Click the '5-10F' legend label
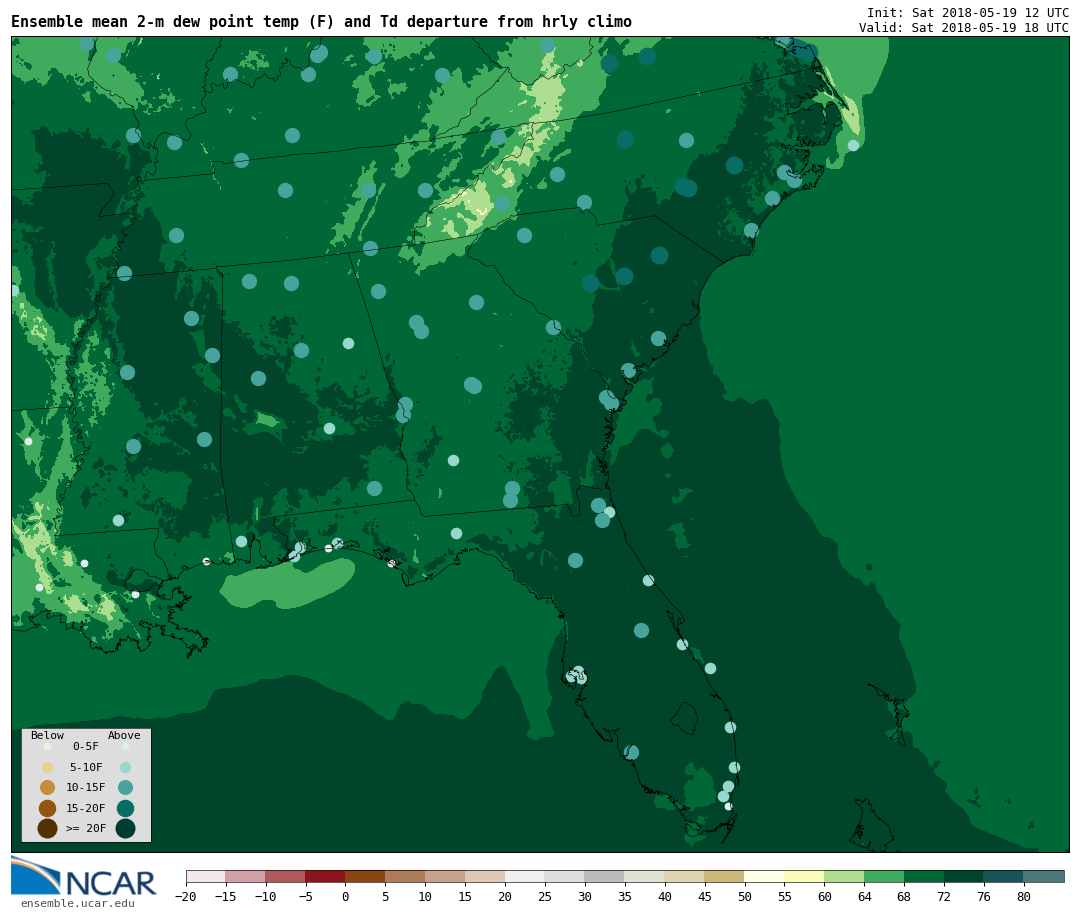This screenshot has width=1080, height=915. coord(86,767)
